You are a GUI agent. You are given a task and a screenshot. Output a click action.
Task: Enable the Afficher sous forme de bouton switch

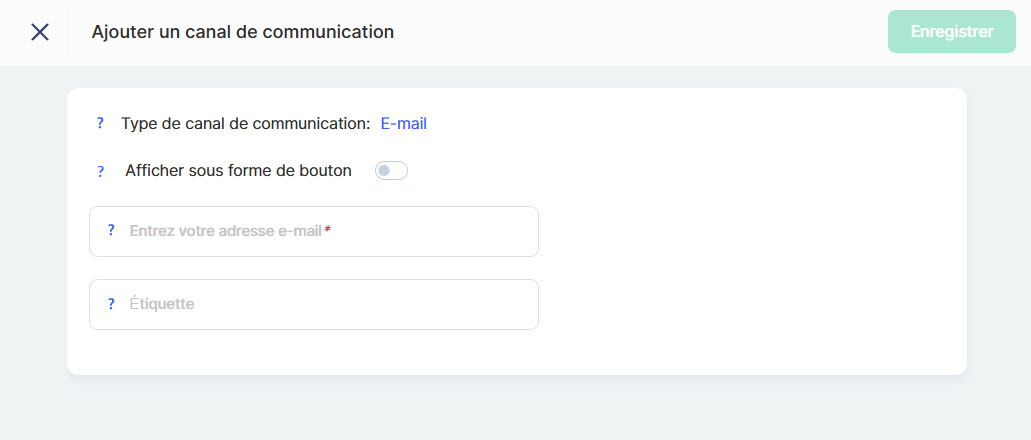coord(391,171)
